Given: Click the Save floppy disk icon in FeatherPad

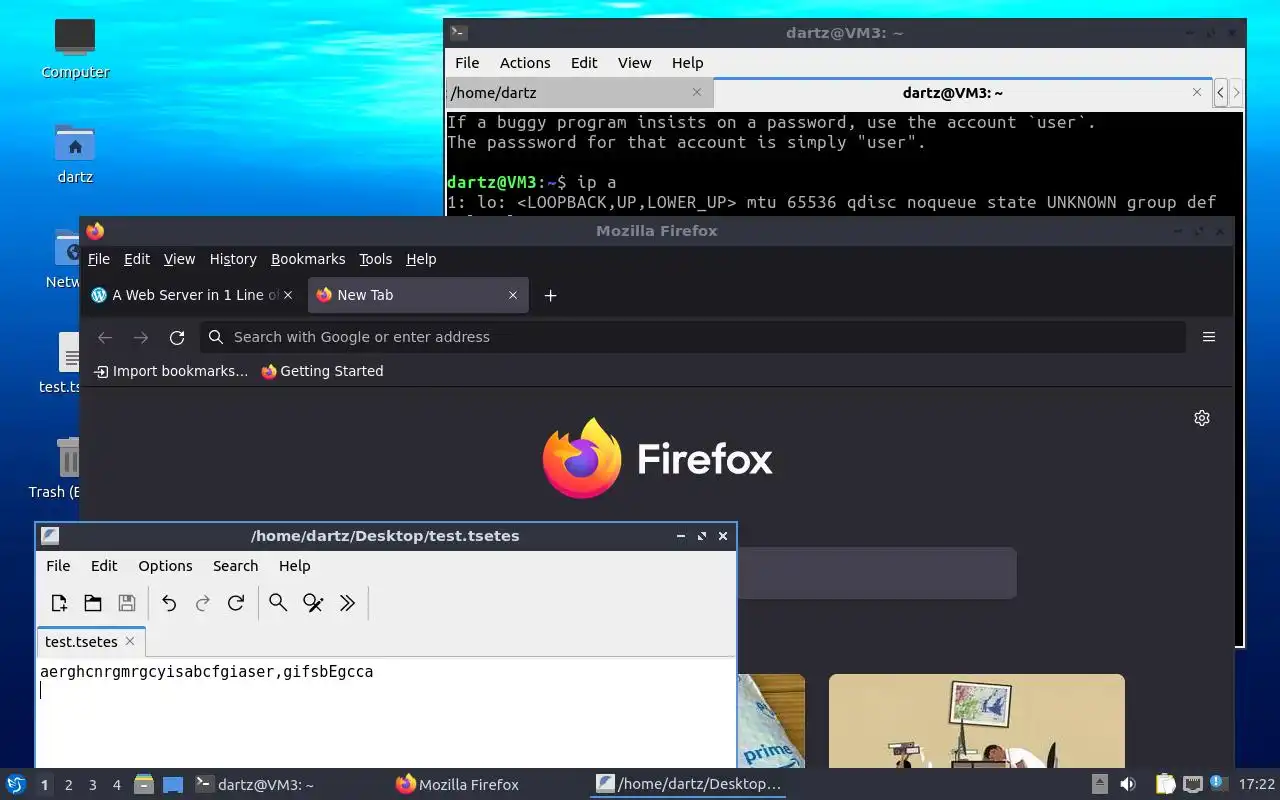Looking at the screenshot, I should [x=127, y=603].
